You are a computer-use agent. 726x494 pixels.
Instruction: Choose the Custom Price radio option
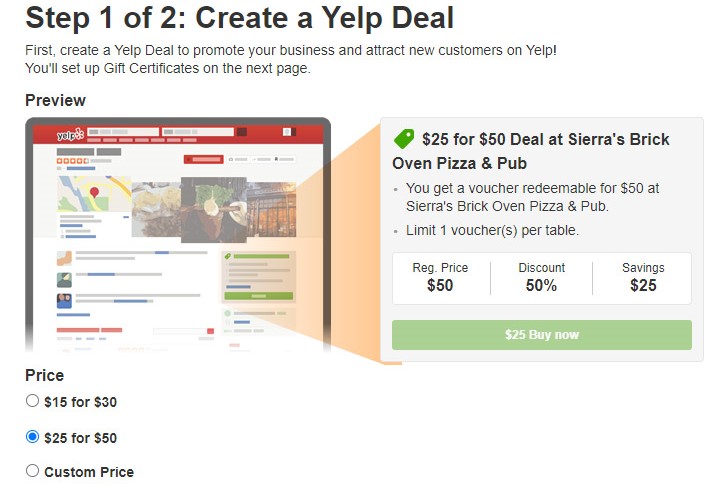[32, 471]
